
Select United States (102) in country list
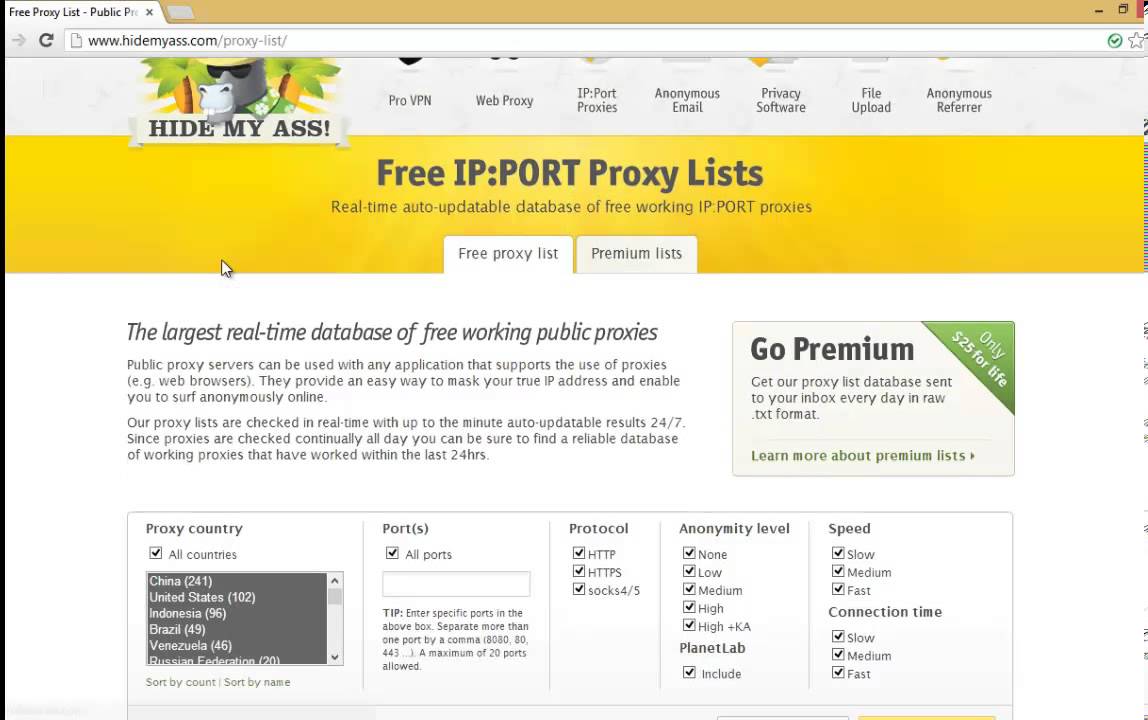coord(236,597)
